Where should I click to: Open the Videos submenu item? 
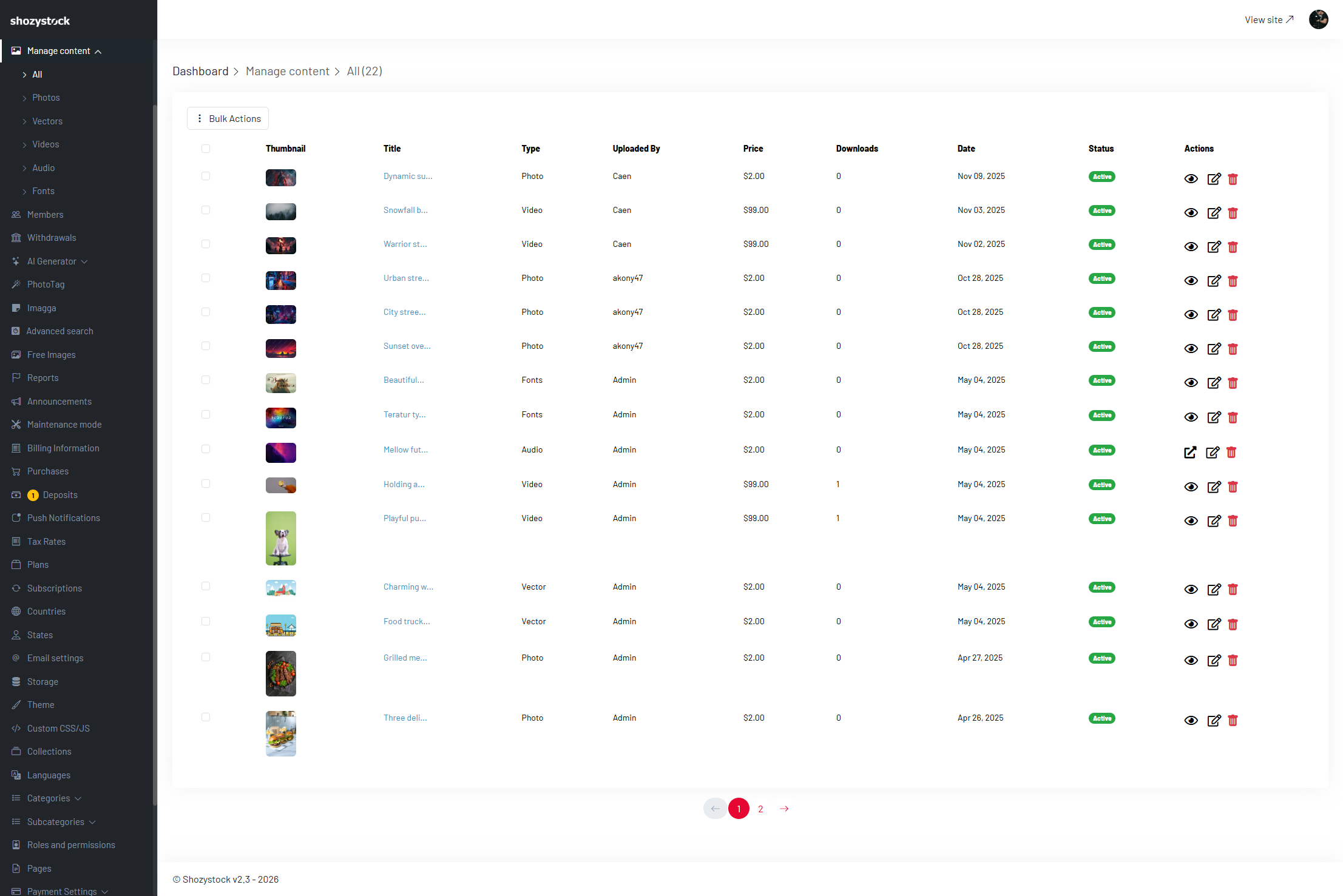tap(46, 144)
